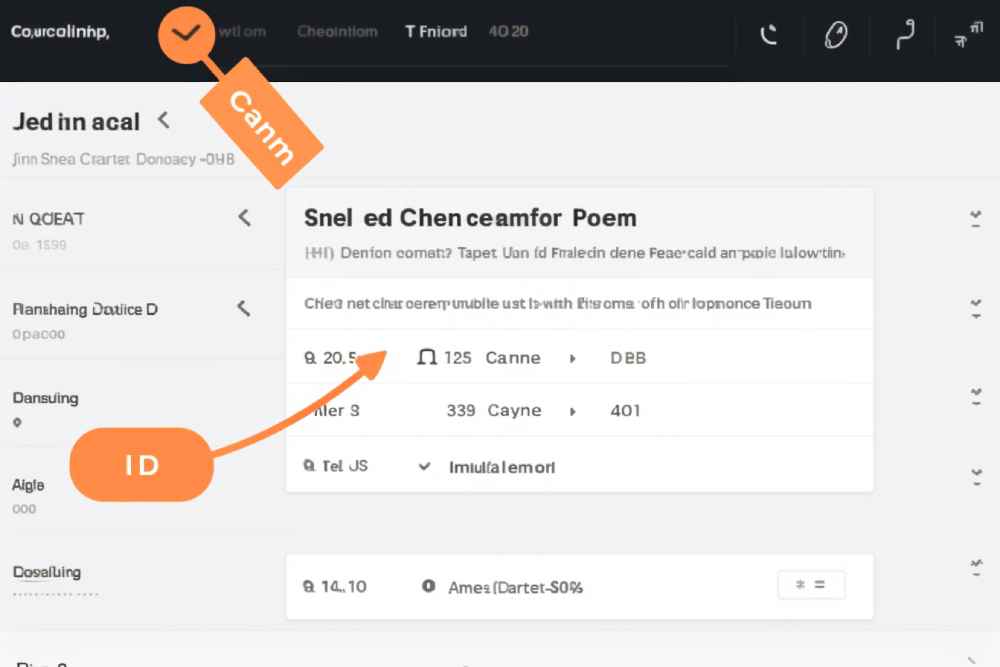The height and width of the screenshot is (667, 1000).
Task: Toggle the checkmark beside Imulfalemorl
Action: (x=425, y=466)
